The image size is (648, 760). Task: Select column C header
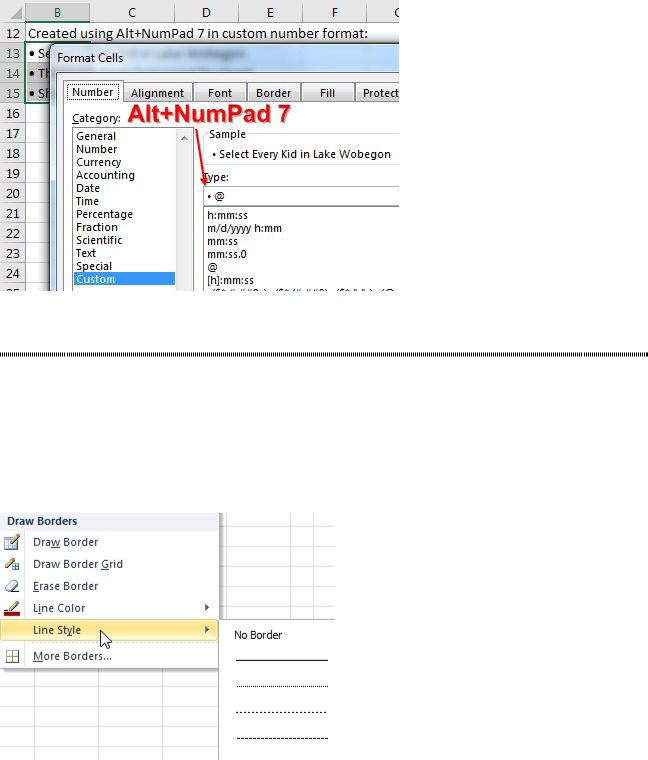[x=132, y=12]
